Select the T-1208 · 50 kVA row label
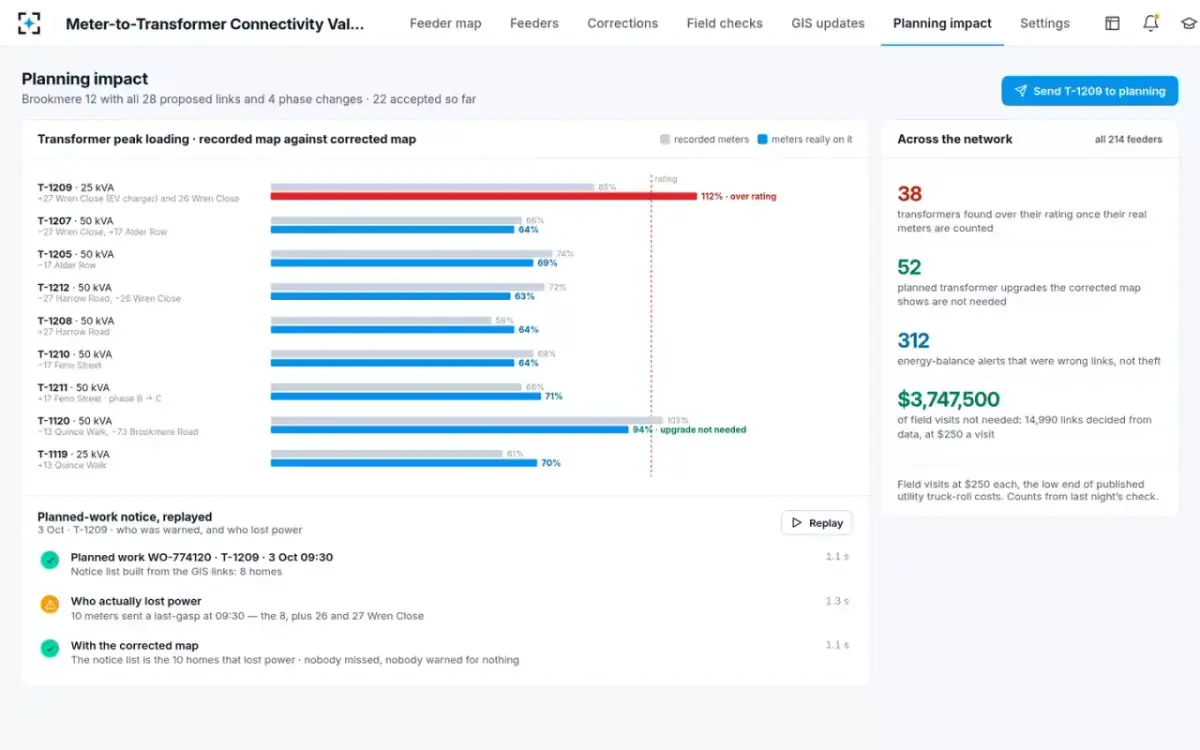The image size is (1200, 750). click(75, 321)
